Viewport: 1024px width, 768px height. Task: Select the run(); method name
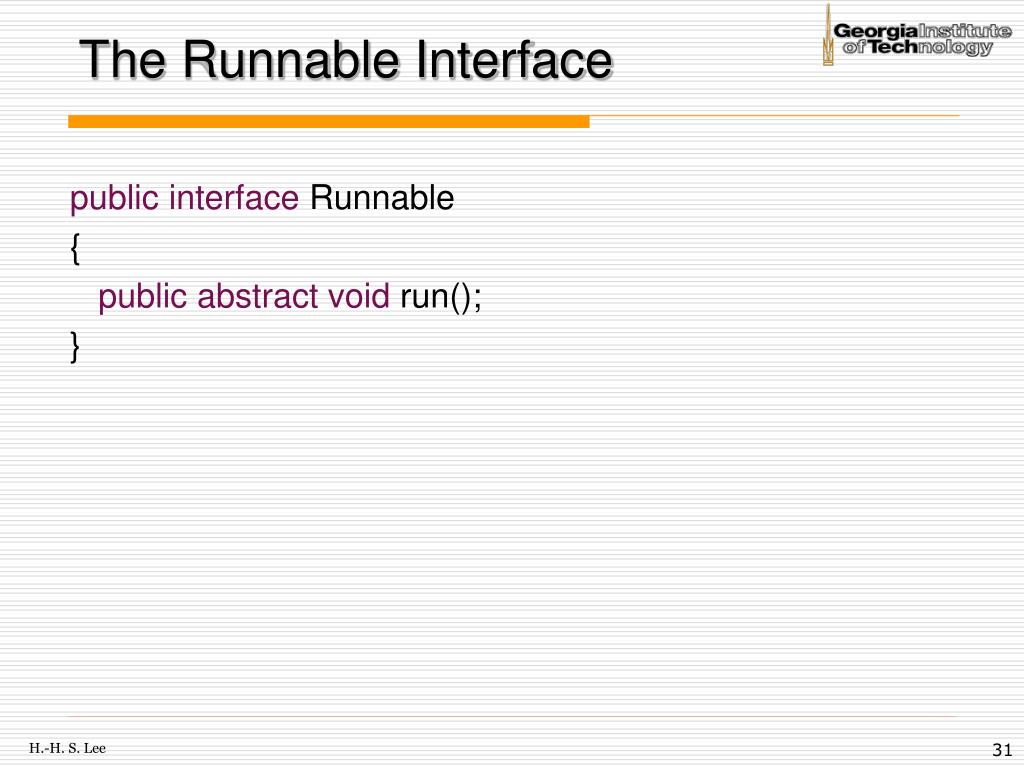pos(441,297)
